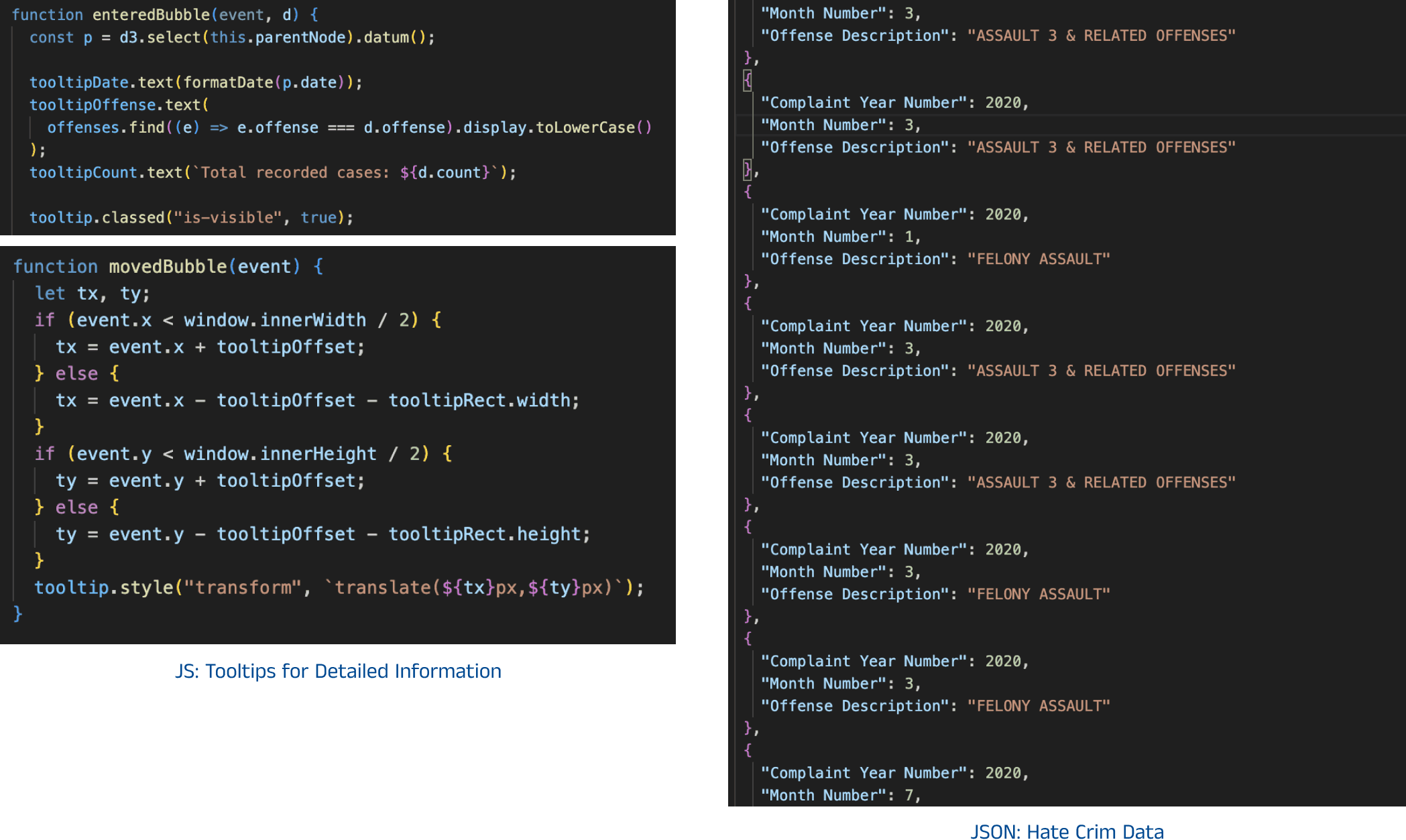1406x840 pixels.
Task: Click the "Month Number": 1 line
Action: tap(841, 237)
